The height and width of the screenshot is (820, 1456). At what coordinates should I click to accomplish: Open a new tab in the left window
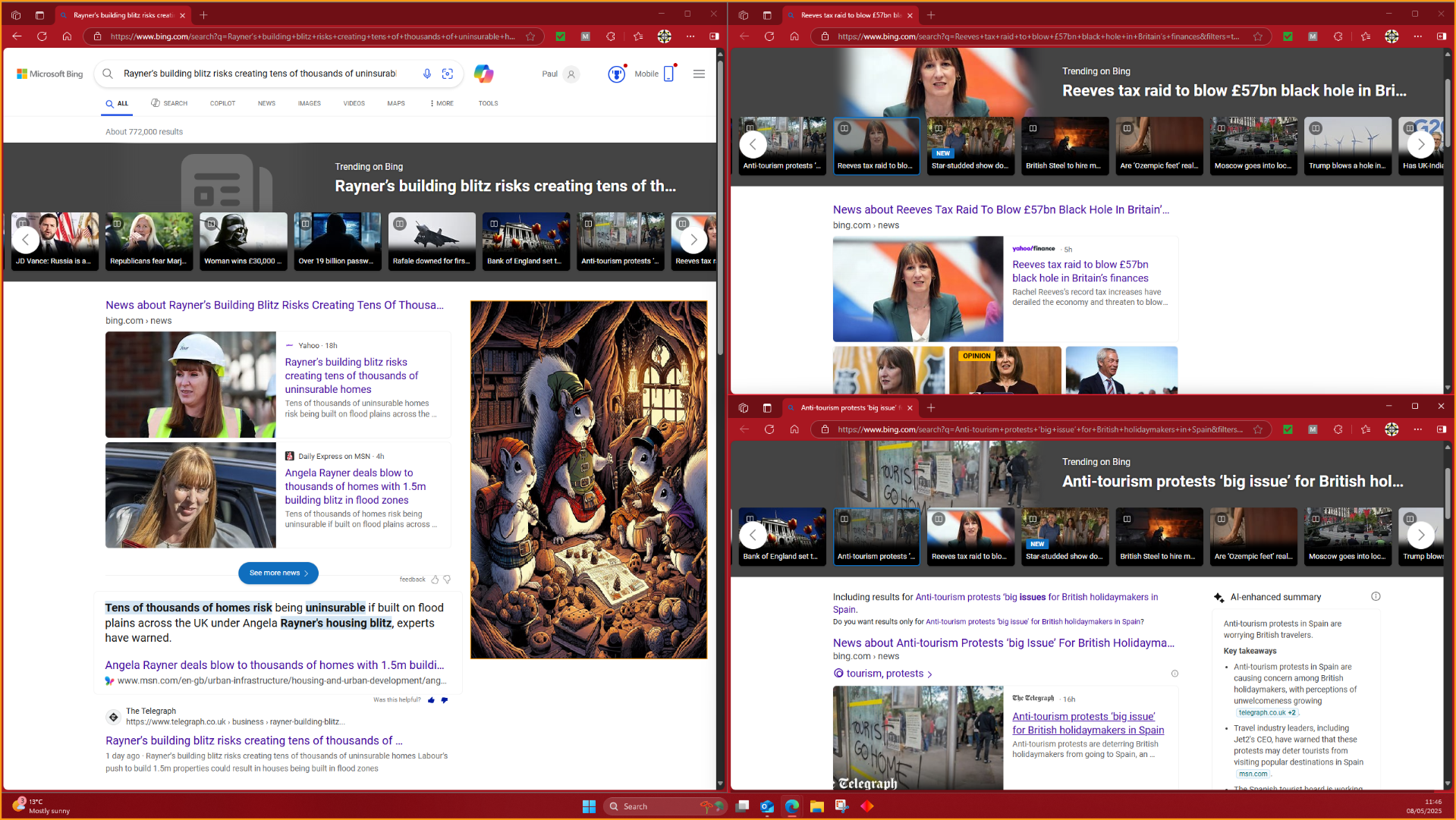(x=203, y=15)
